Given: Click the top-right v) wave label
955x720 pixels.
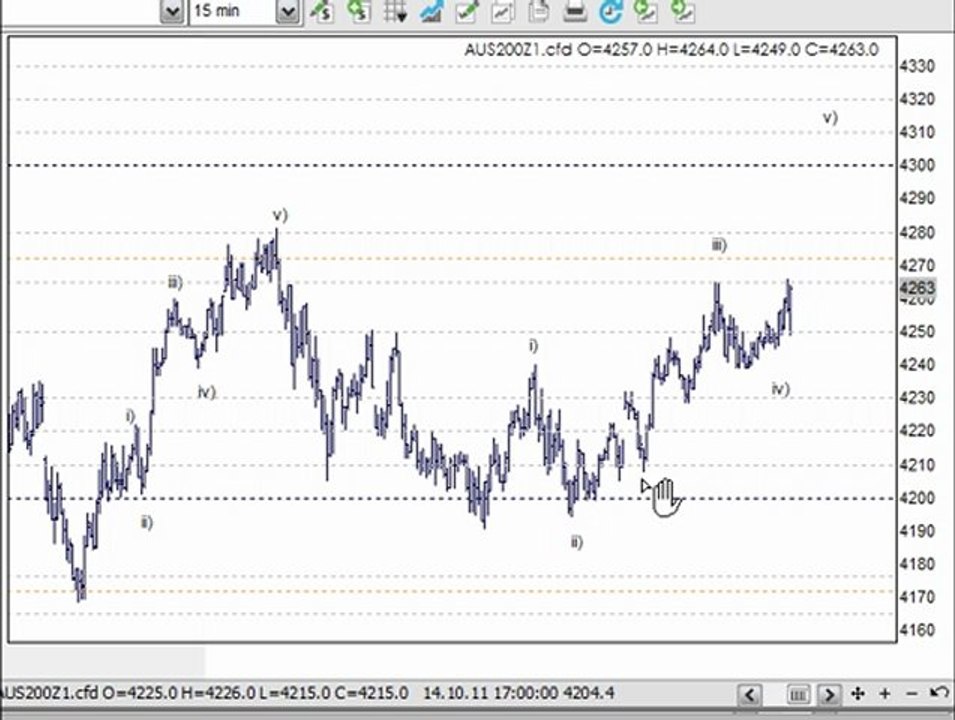Looking at the screenshot, I should [x=830, y=116].
